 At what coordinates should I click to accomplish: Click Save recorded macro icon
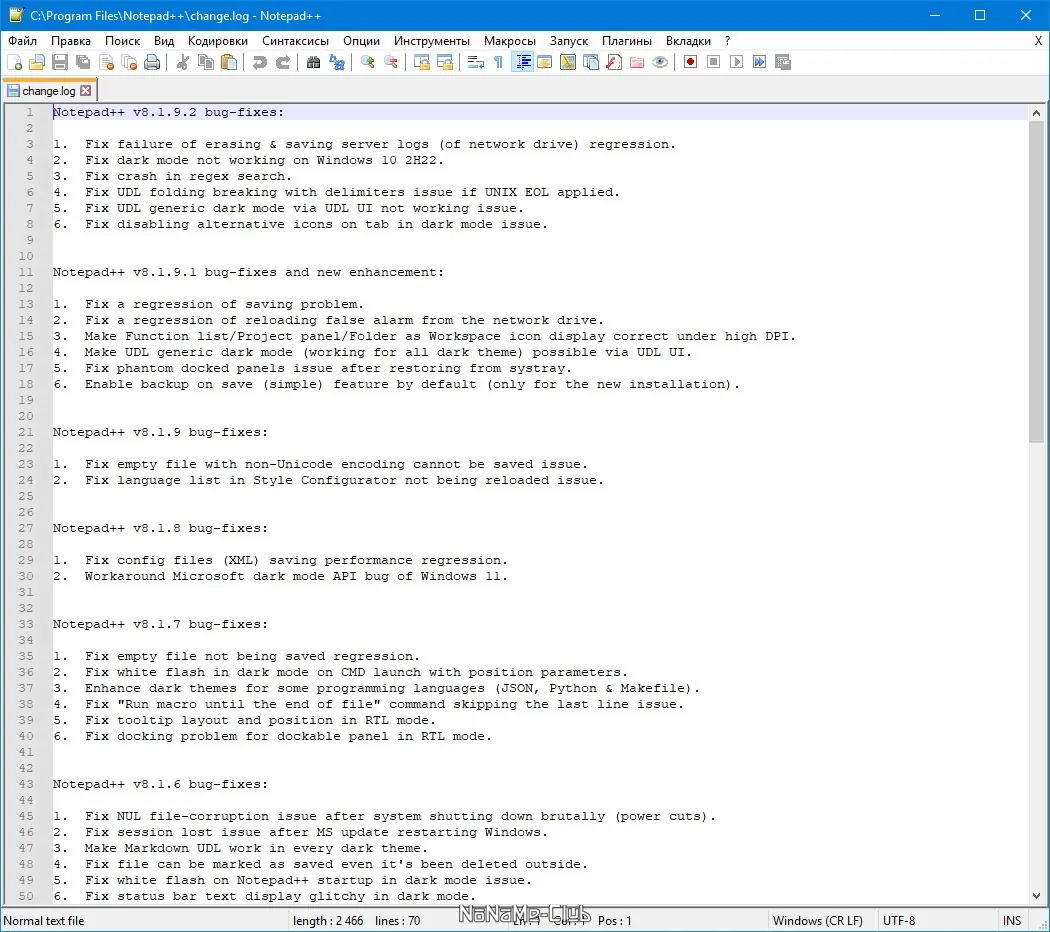tap(783, 62)
